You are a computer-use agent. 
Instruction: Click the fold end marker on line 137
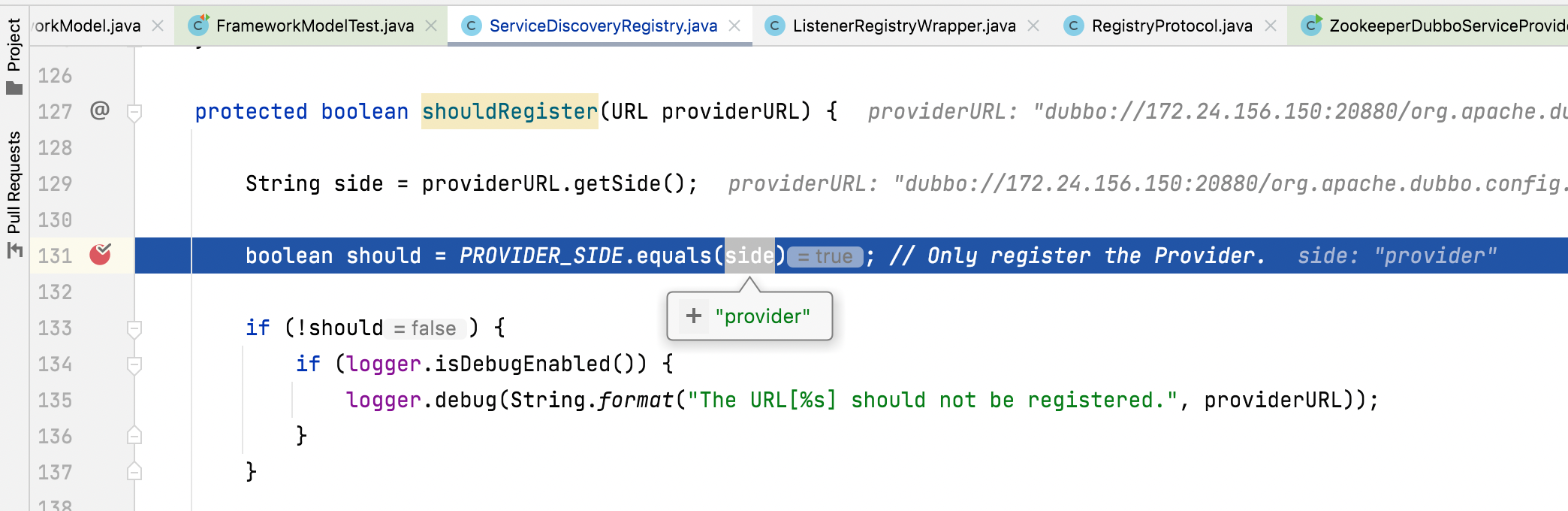tap(134, 471)
